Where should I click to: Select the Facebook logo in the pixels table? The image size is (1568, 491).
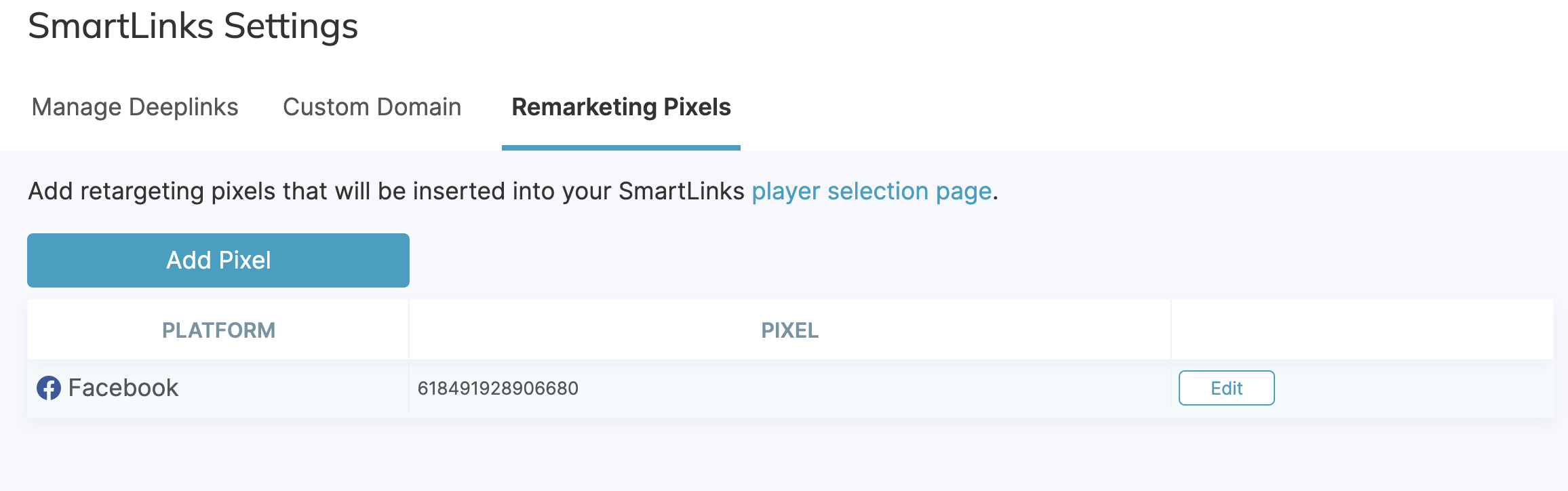point(47,388)
